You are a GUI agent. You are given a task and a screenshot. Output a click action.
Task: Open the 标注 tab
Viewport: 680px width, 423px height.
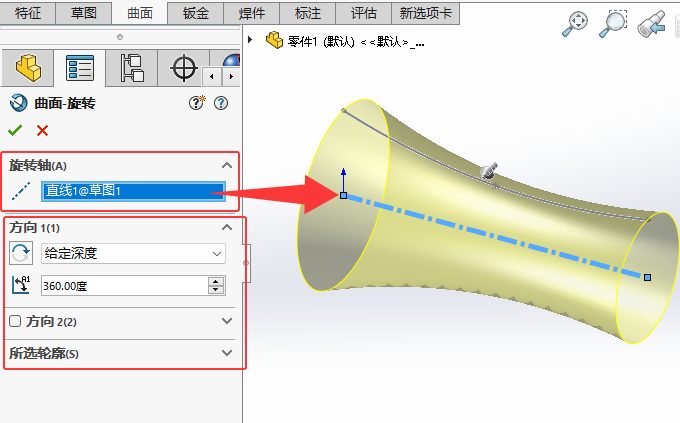307,13
